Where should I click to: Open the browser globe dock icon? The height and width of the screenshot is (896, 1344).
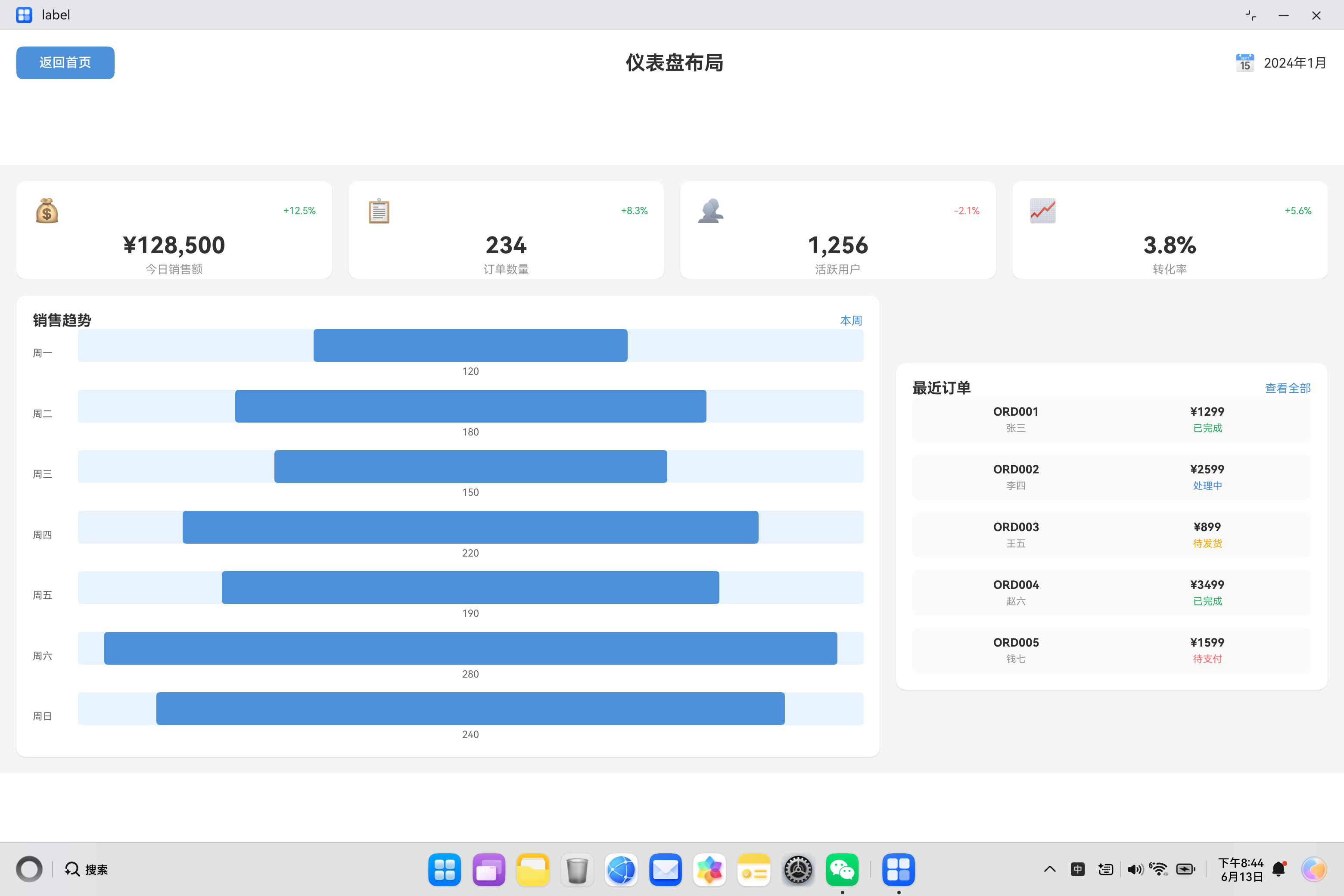pyautogui.click(x=621, y=869)
